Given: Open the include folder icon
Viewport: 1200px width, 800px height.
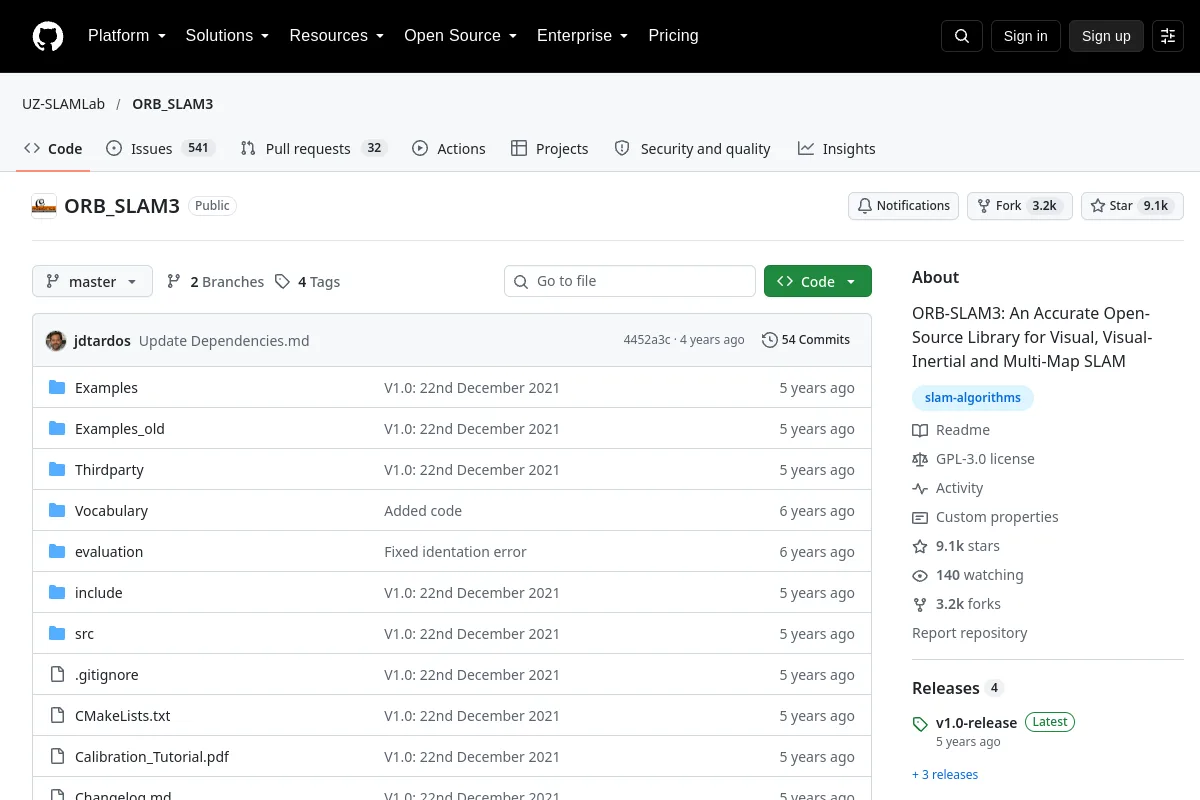Looking at the screenshot, I should pyautogui.click(x=57, y=593).
